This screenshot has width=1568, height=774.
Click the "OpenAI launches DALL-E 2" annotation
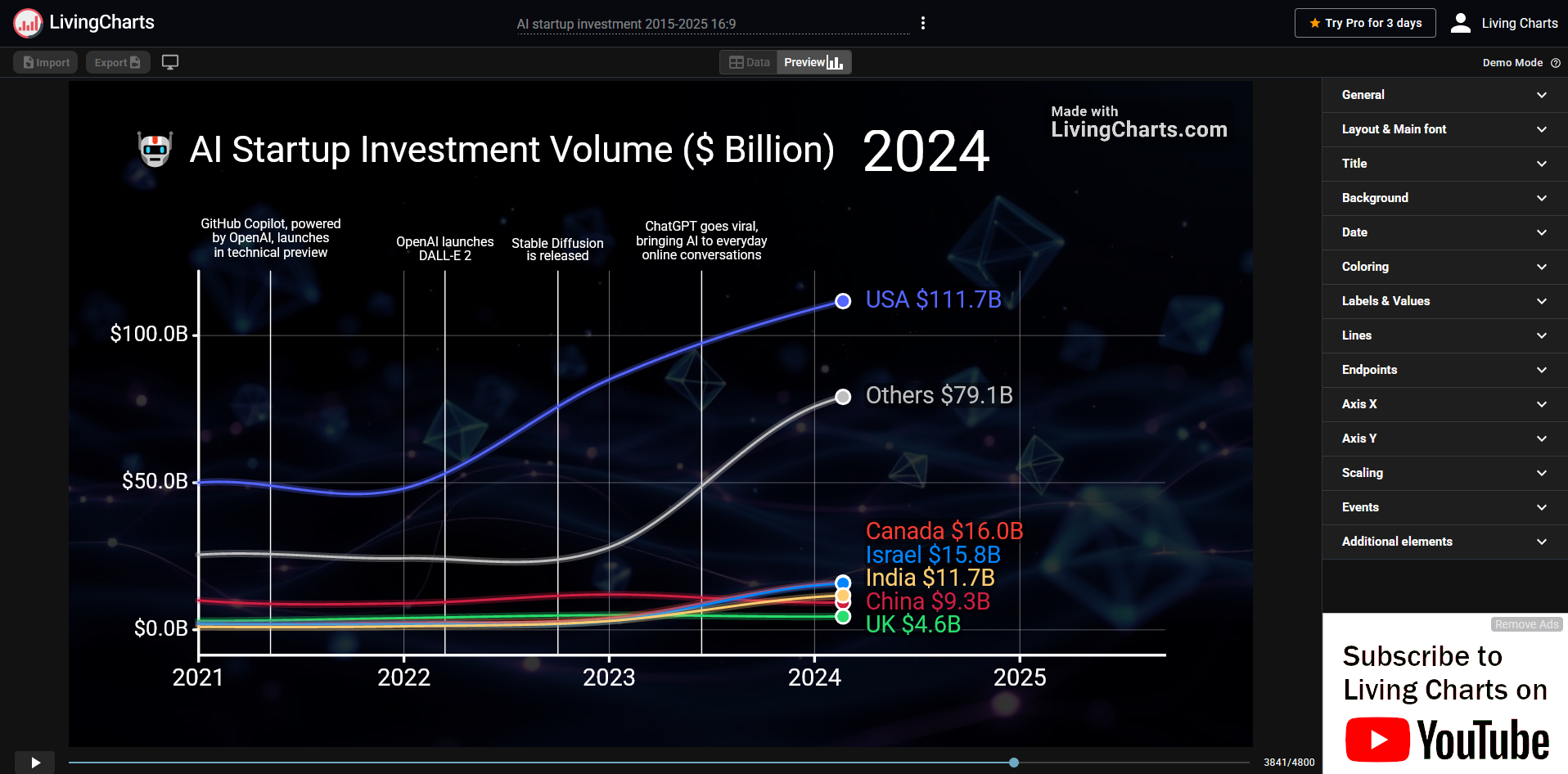(445, 249)
